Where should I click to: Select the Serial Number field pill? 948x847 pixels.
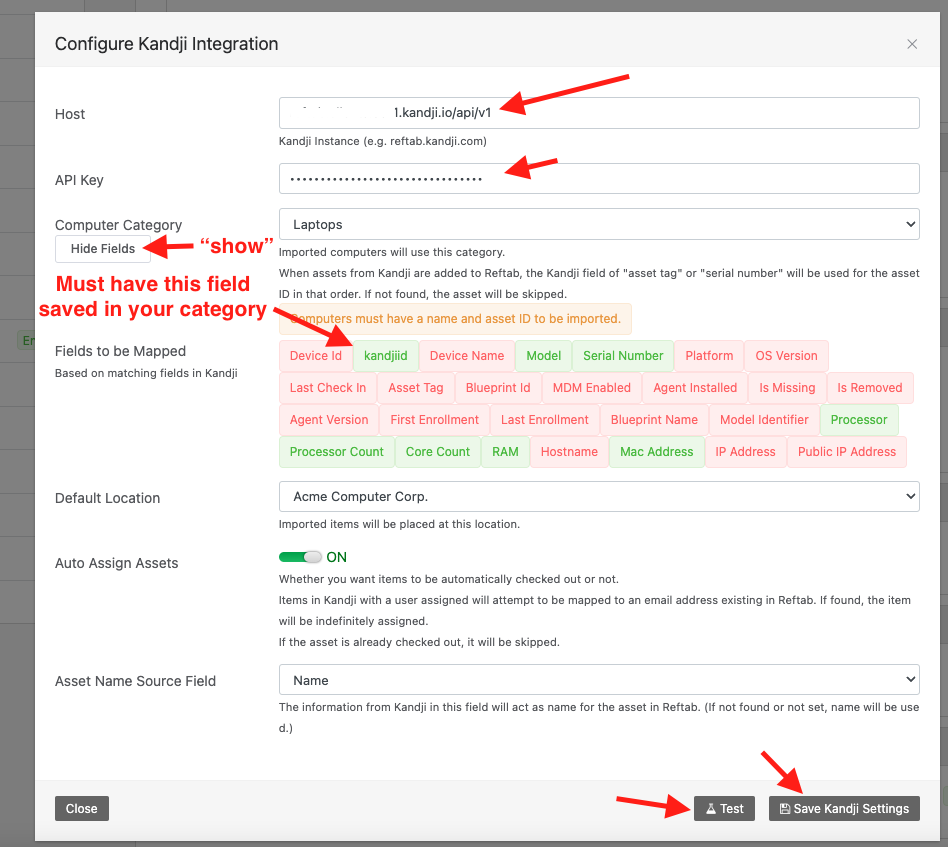point(622,355)
